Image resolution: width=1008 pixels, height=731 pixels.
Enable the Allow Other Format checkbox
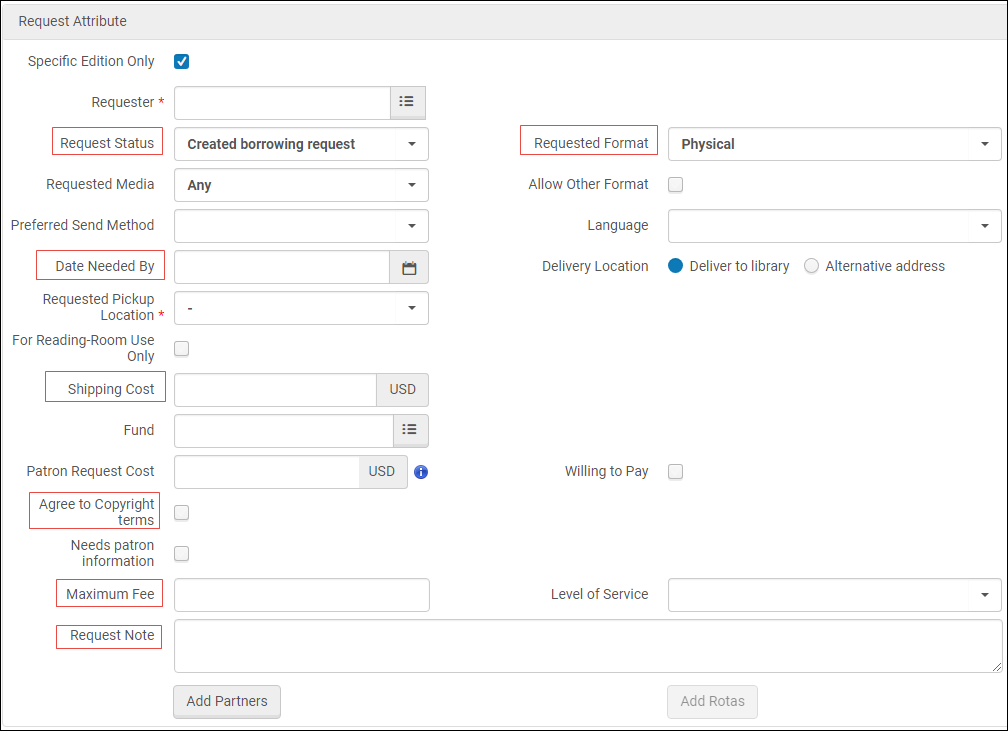(x=676, y=185)
